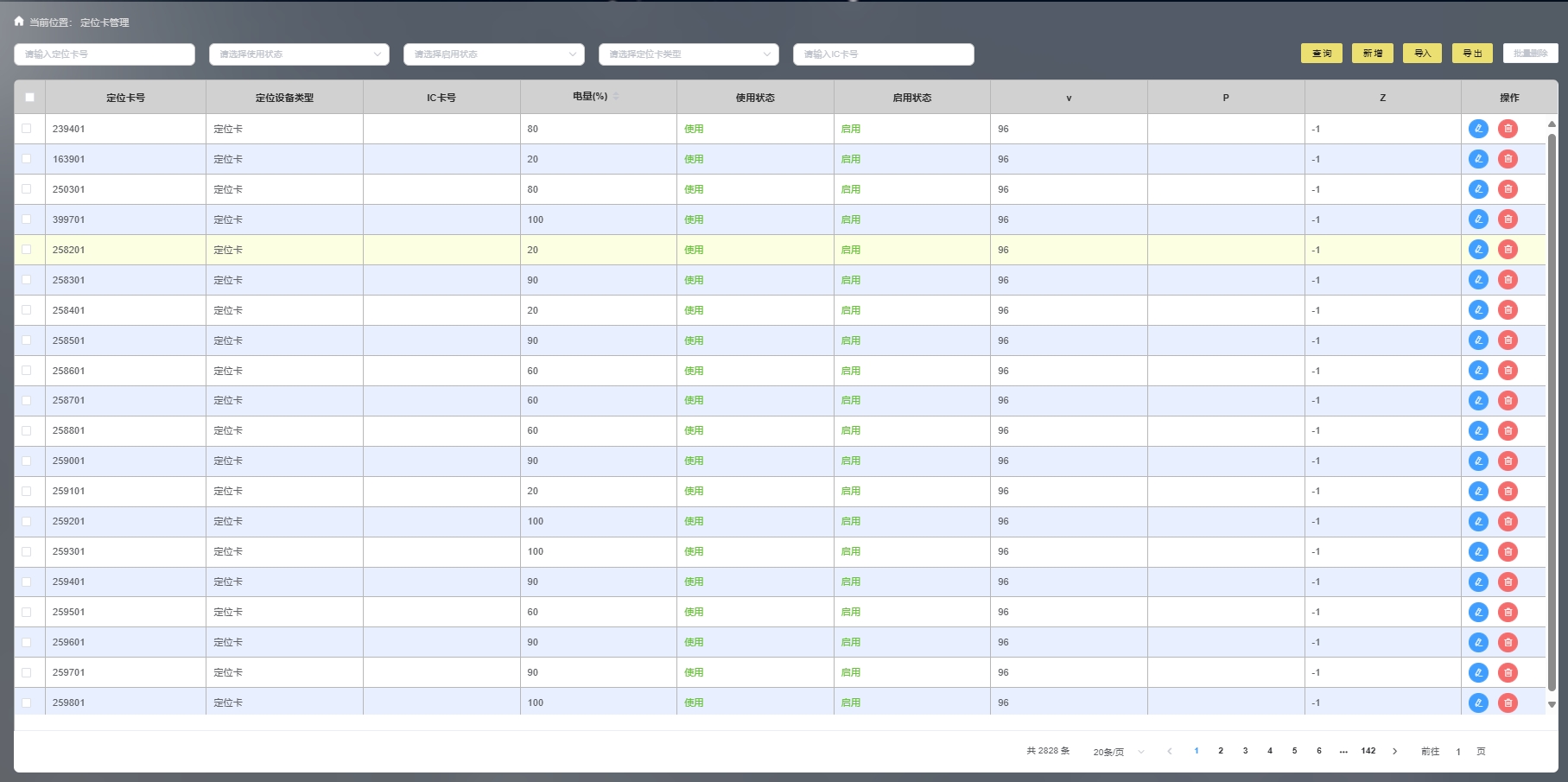Expand the 请选择定位卡类型 dropdown
Viewport: 1568px width, 782px height.
(689, 54)
